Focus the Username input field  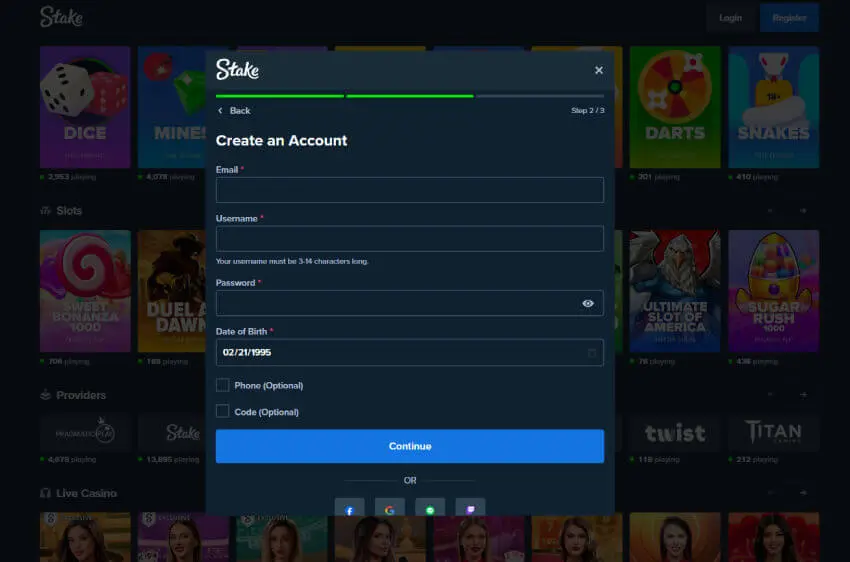click(410, 238)
